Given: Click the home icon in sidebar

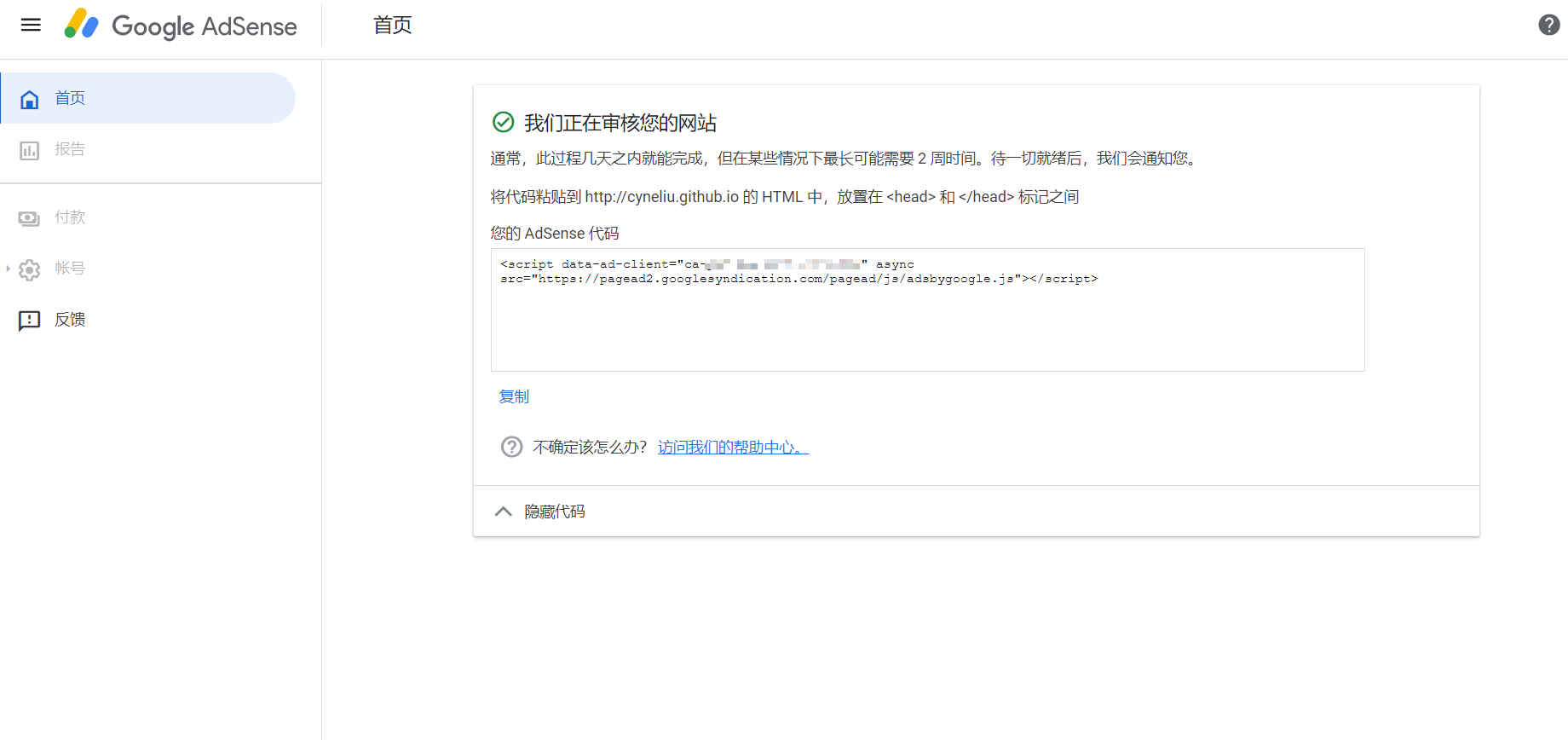Looking at the screenshot, I should click(x=30, y=99).
